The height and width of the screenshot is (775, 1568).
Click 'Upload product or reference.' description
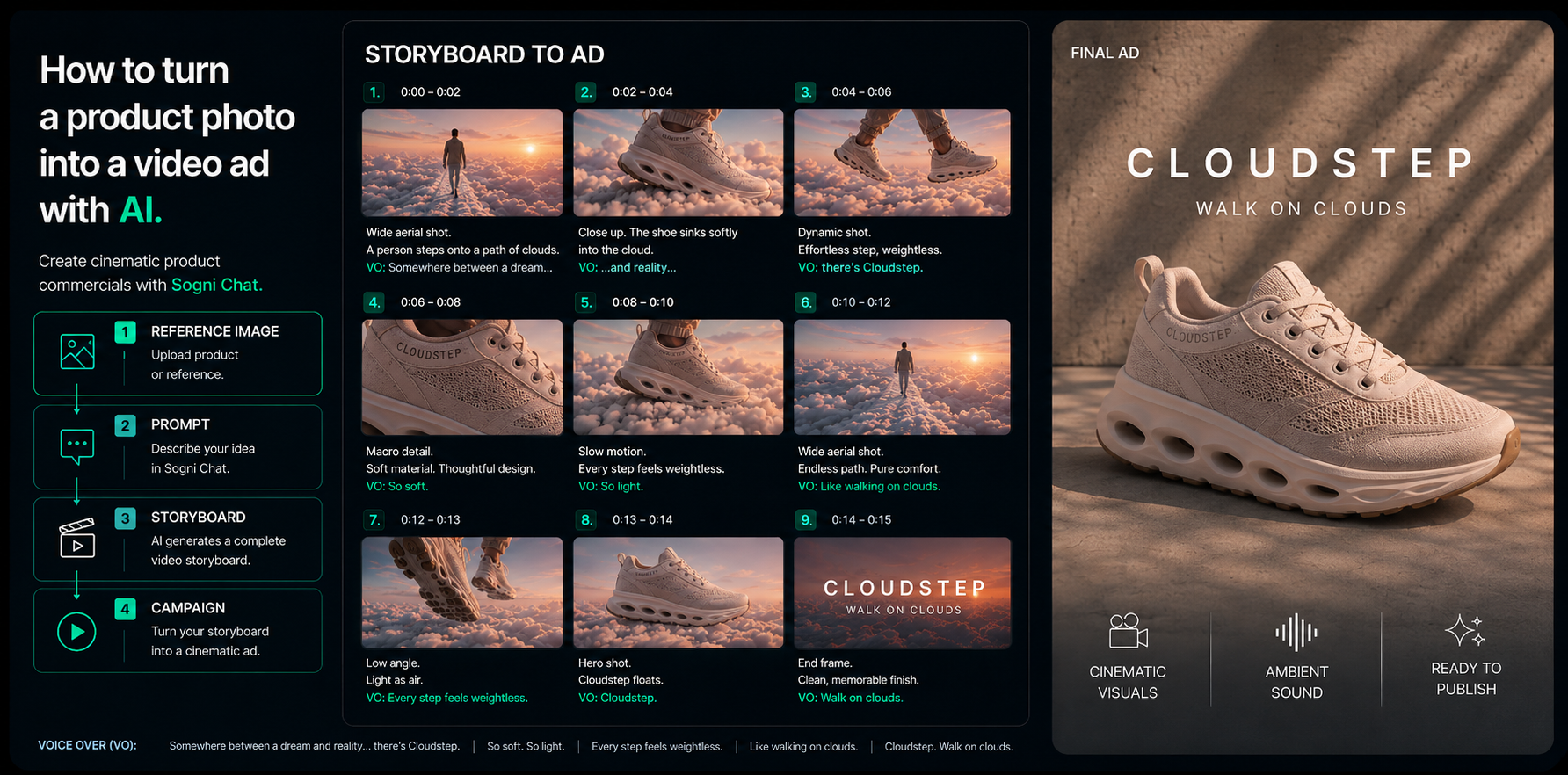[194, 365]
